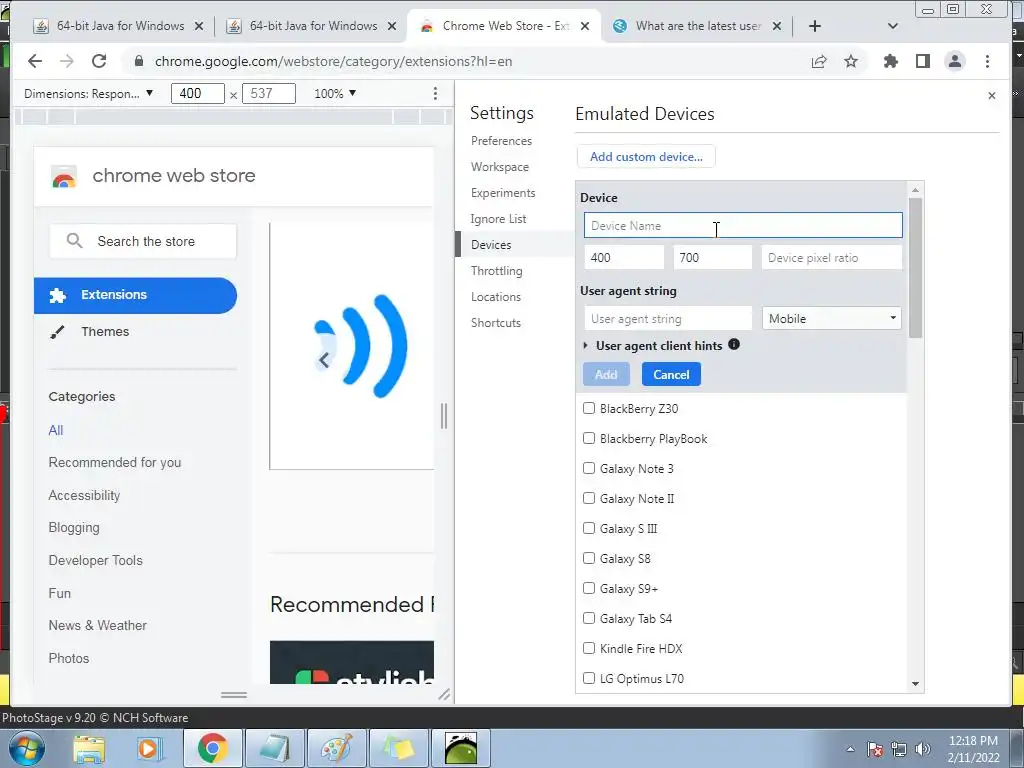The image size is (1024, 768).
Task: Open the Extensions puzzle icon
Action: pos(891,61)
